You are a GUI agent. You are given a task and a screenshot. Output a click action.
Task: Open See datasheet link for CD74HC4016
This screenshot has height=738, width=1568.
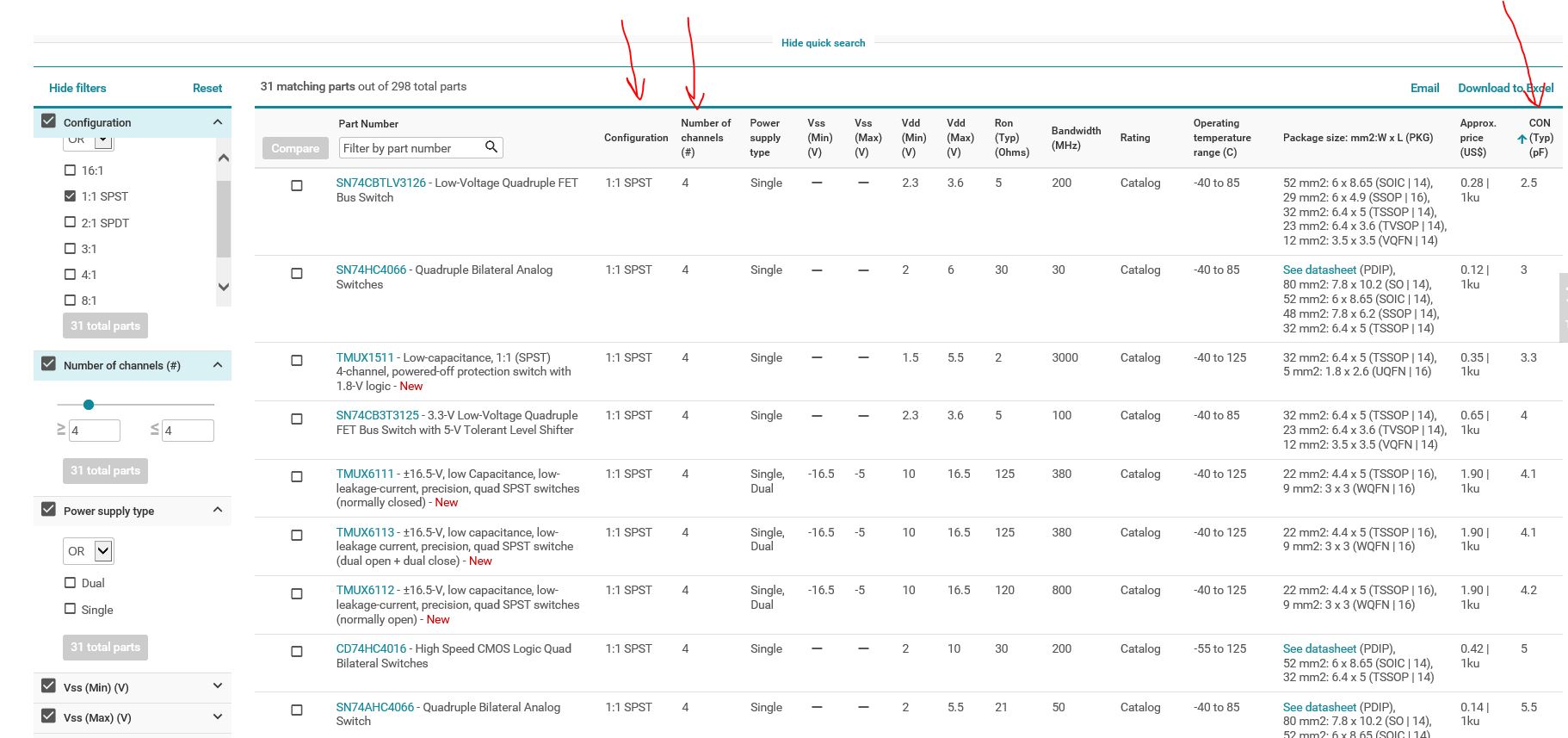1319,648
